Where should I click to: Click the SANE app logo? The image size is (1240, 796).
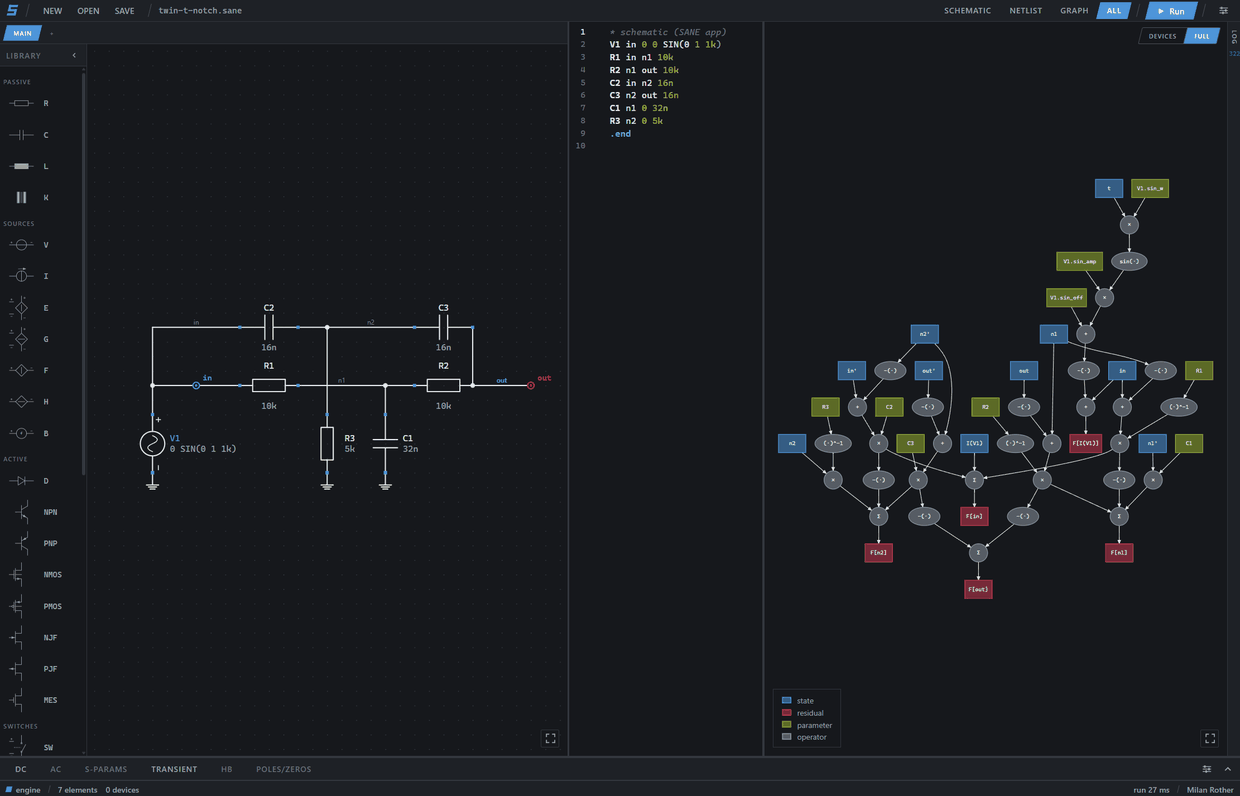click(12, 11)
